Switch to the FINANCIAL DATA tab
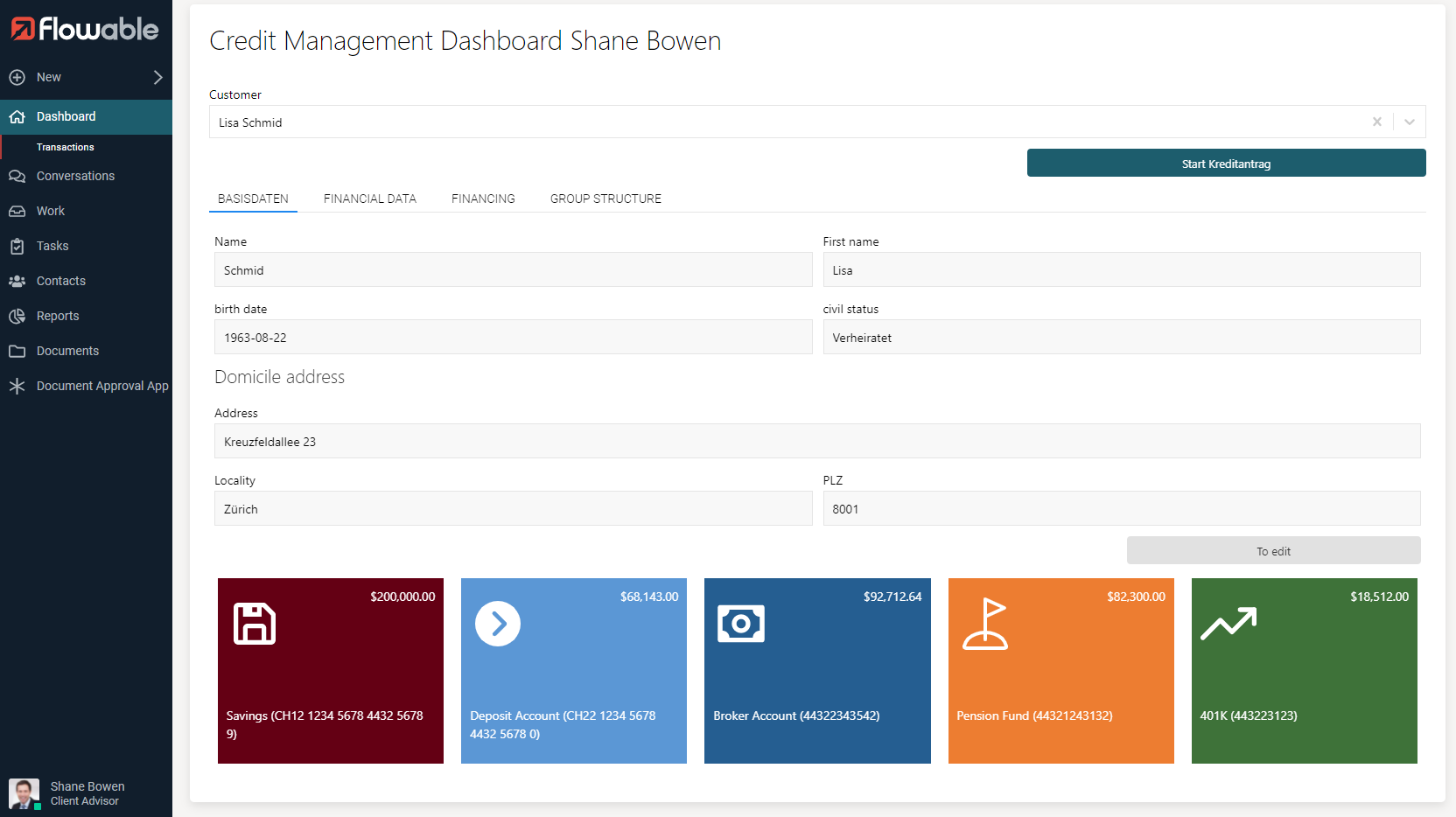 [x=370, y=199]
